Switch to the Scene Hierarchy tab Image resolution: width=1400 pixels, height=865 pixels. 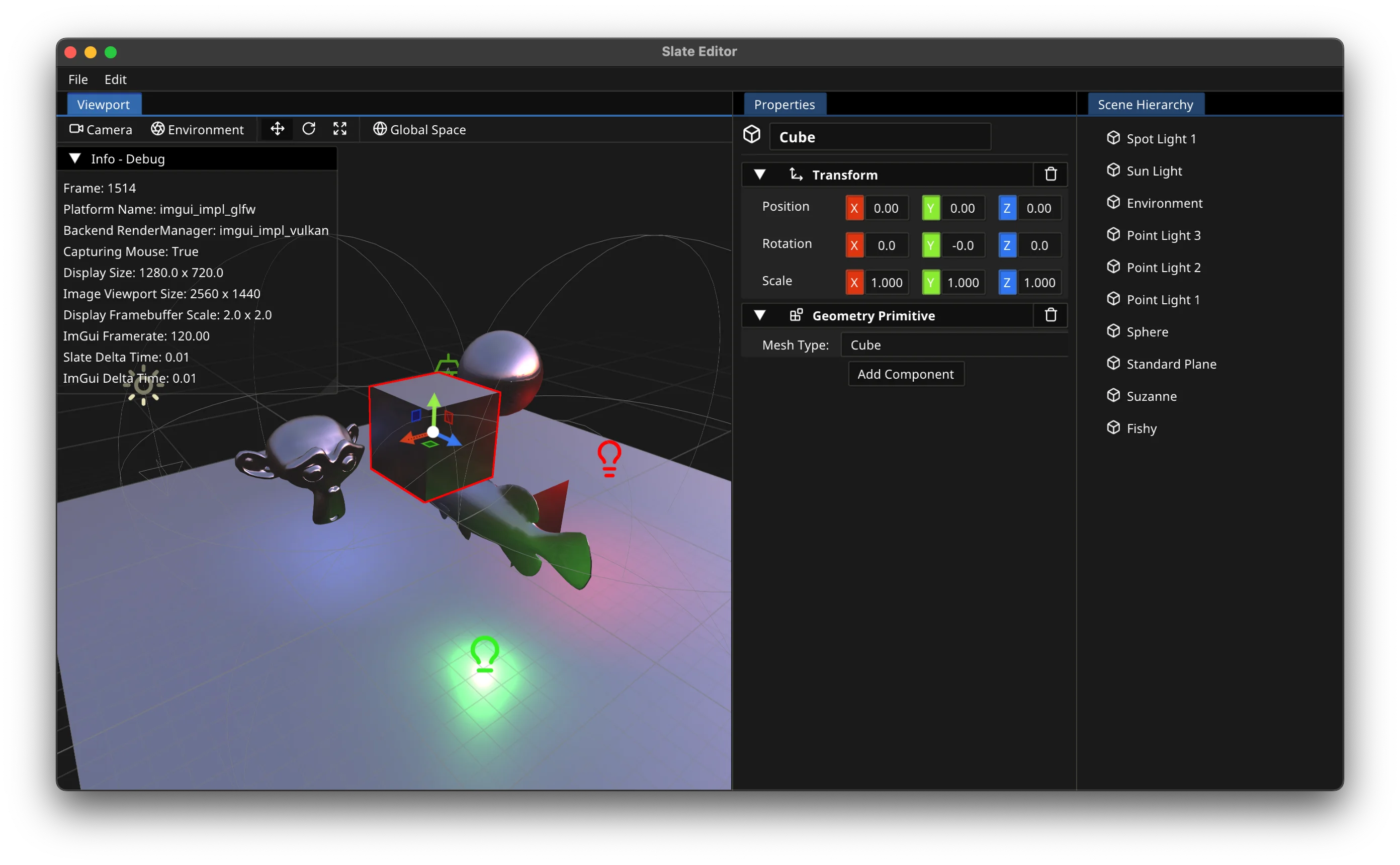click(x=1146, y=105)
